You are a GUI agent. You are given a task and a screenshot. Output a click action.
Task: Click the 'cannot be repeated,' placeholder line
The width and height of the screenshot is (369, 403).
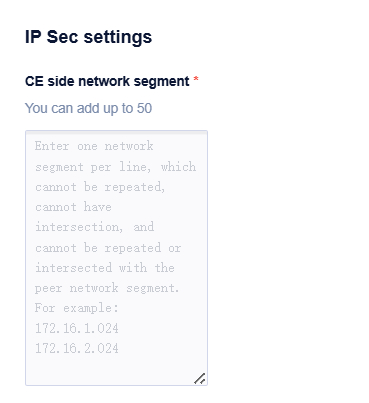tap(100, 187)
